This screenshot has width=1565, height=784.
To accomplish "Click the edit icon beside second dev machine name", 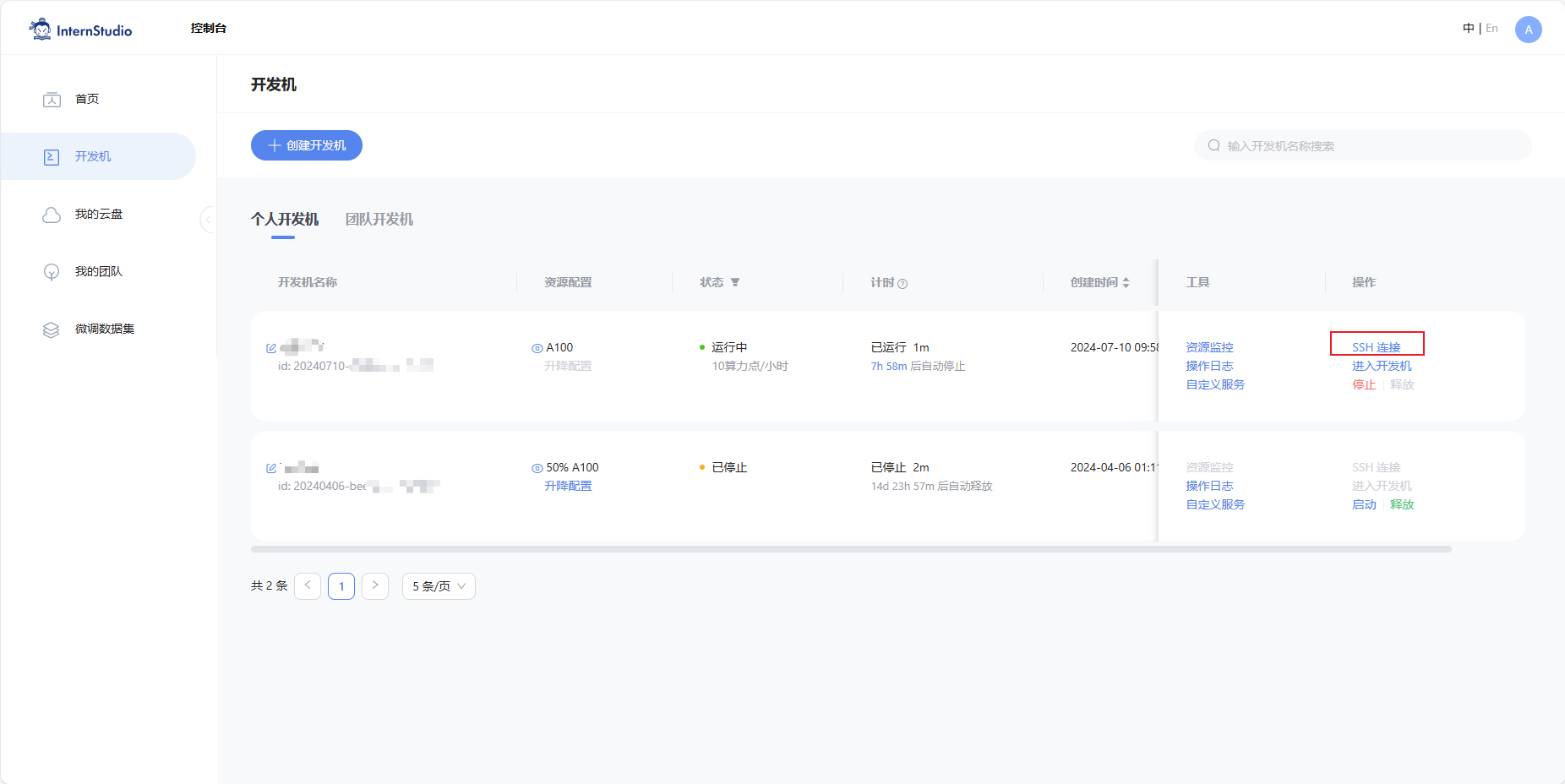I will [271, 468].
